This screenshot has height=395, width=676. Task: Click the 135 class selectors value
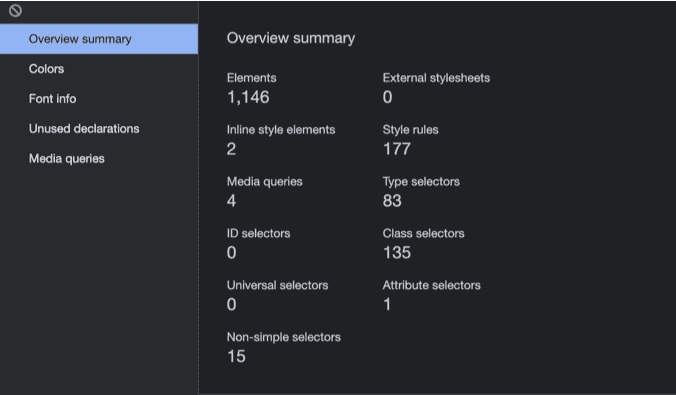tap(397, 253)
